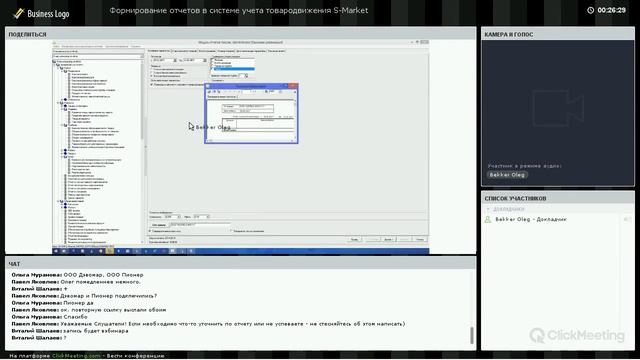Click the clock icon beside 00:26:29 timer
640x360 pixels.
pyautogui.click(x=590, y=10)
